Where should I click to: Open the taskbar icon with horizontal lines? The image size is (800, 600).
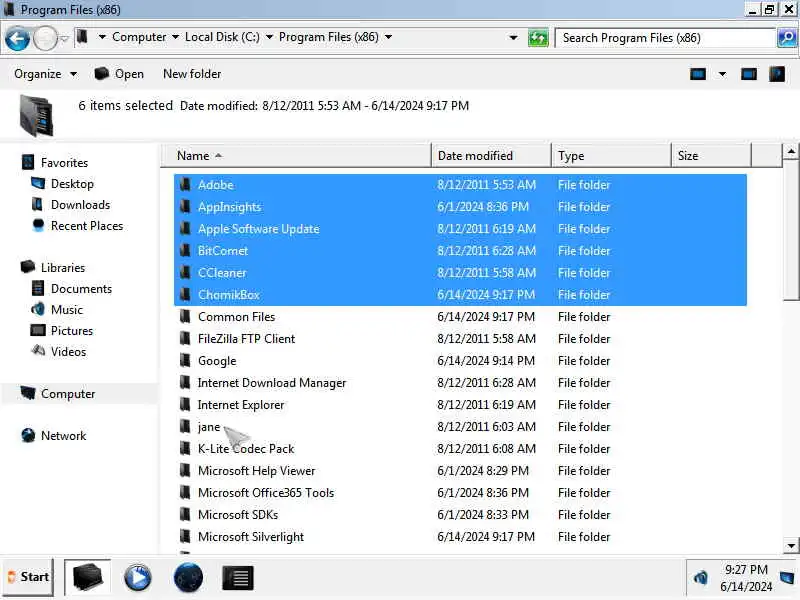click(238, 578)
